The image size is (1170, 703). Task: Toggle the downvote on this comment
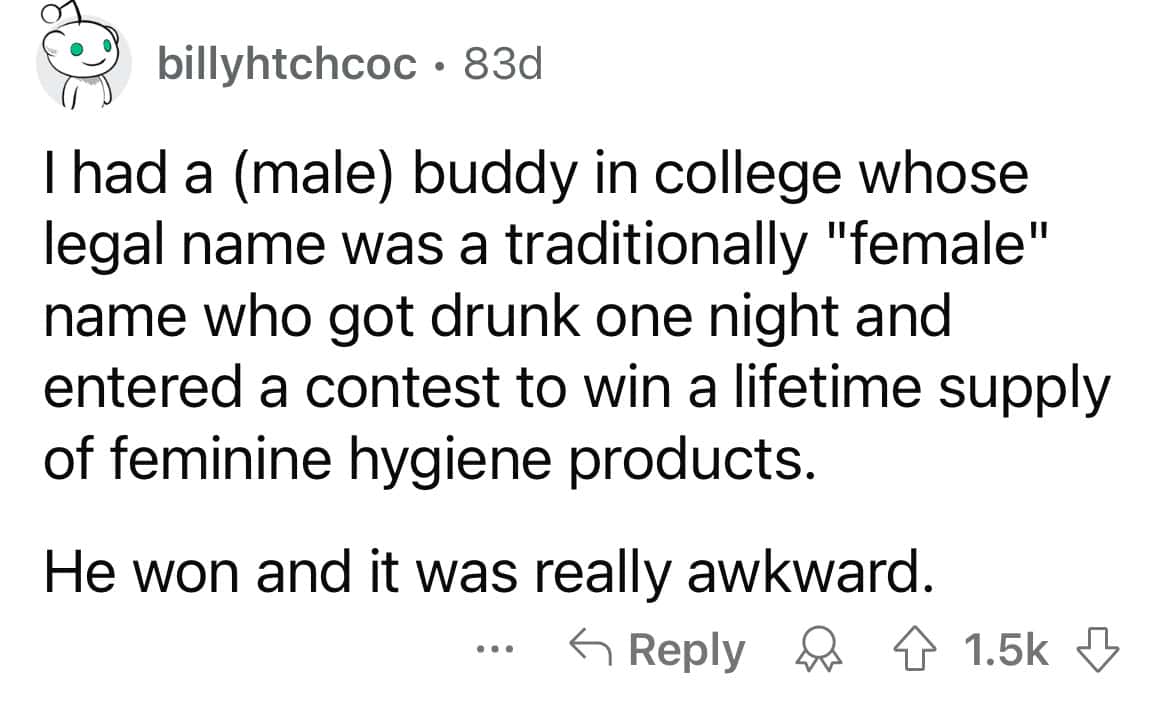pyautogui.click(x=1098, y=647)
